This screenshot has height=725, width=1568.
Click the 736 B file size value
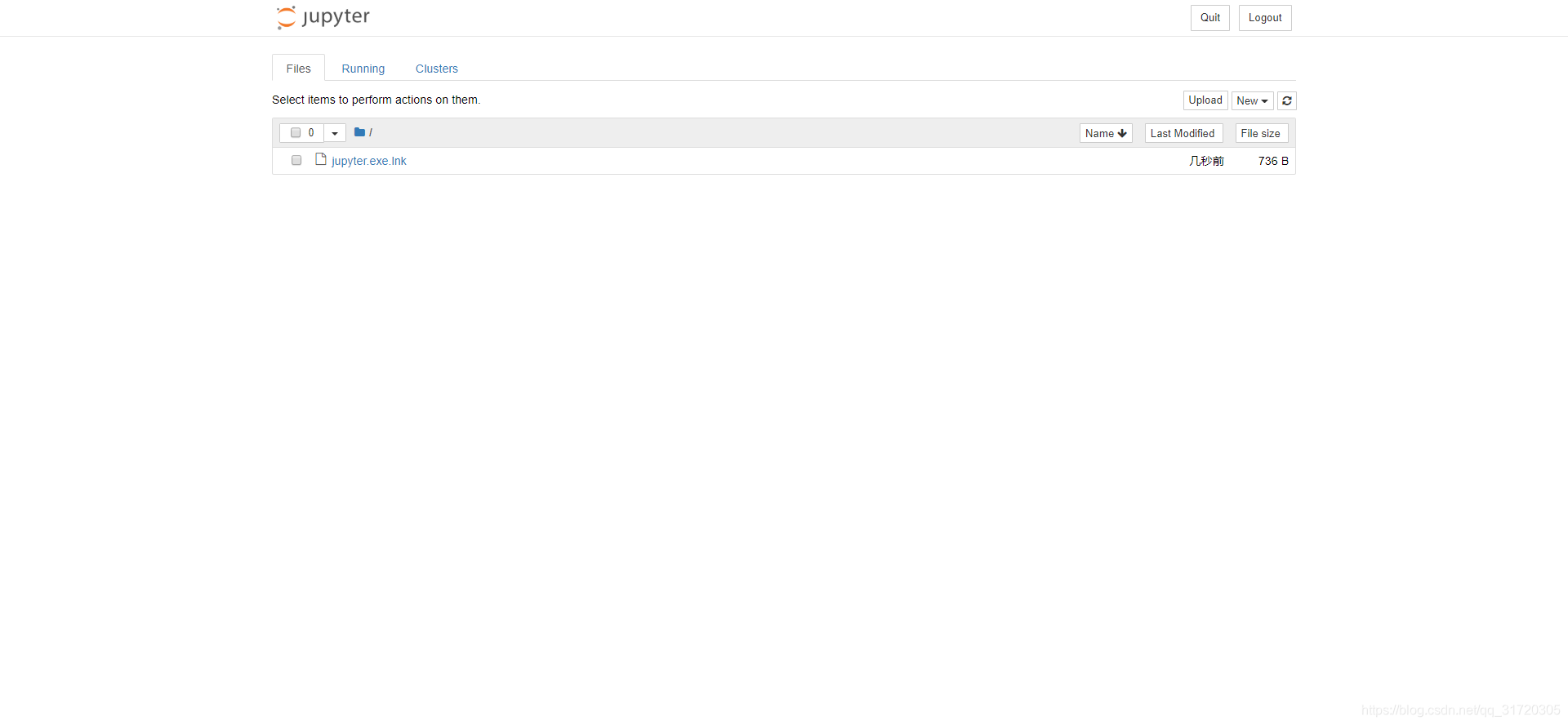1273,161
